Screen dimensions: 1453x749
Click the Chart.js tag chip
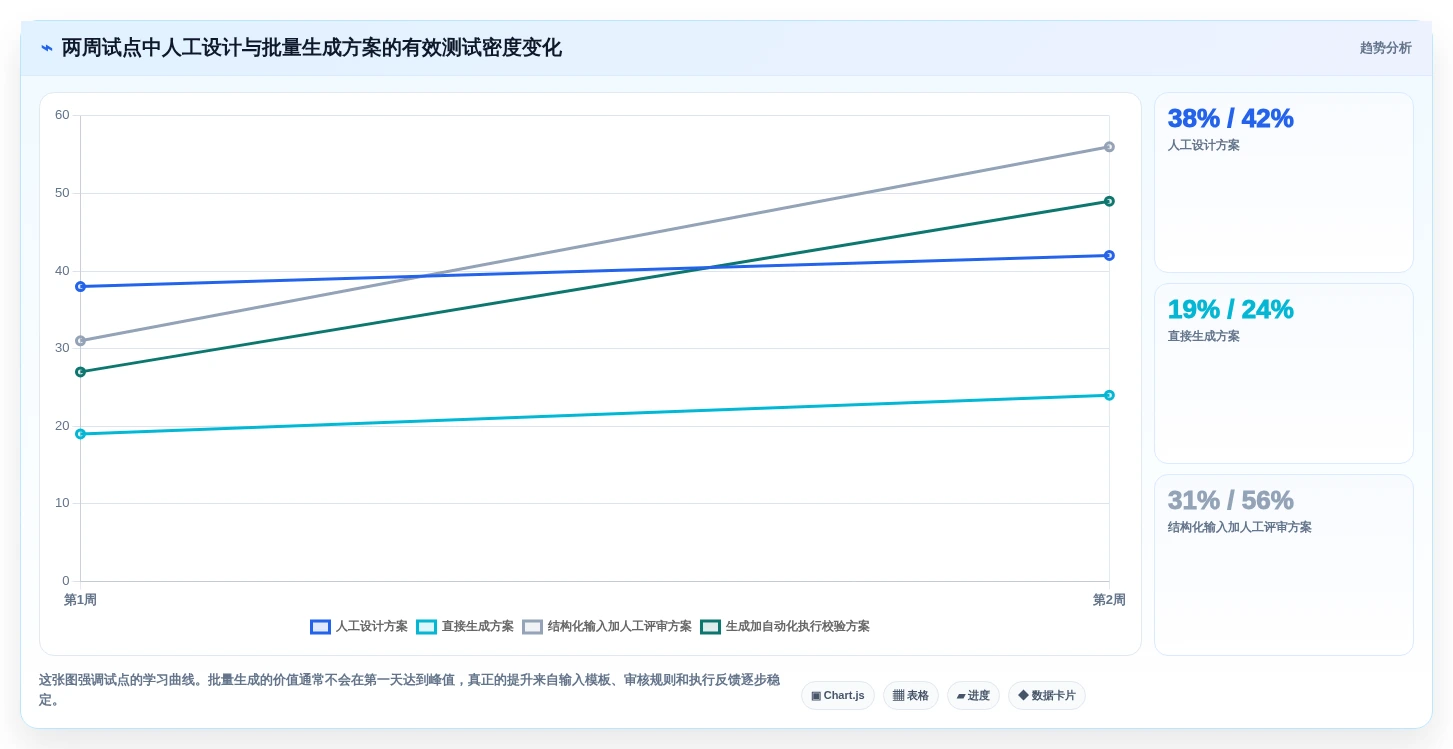[838, 695]
